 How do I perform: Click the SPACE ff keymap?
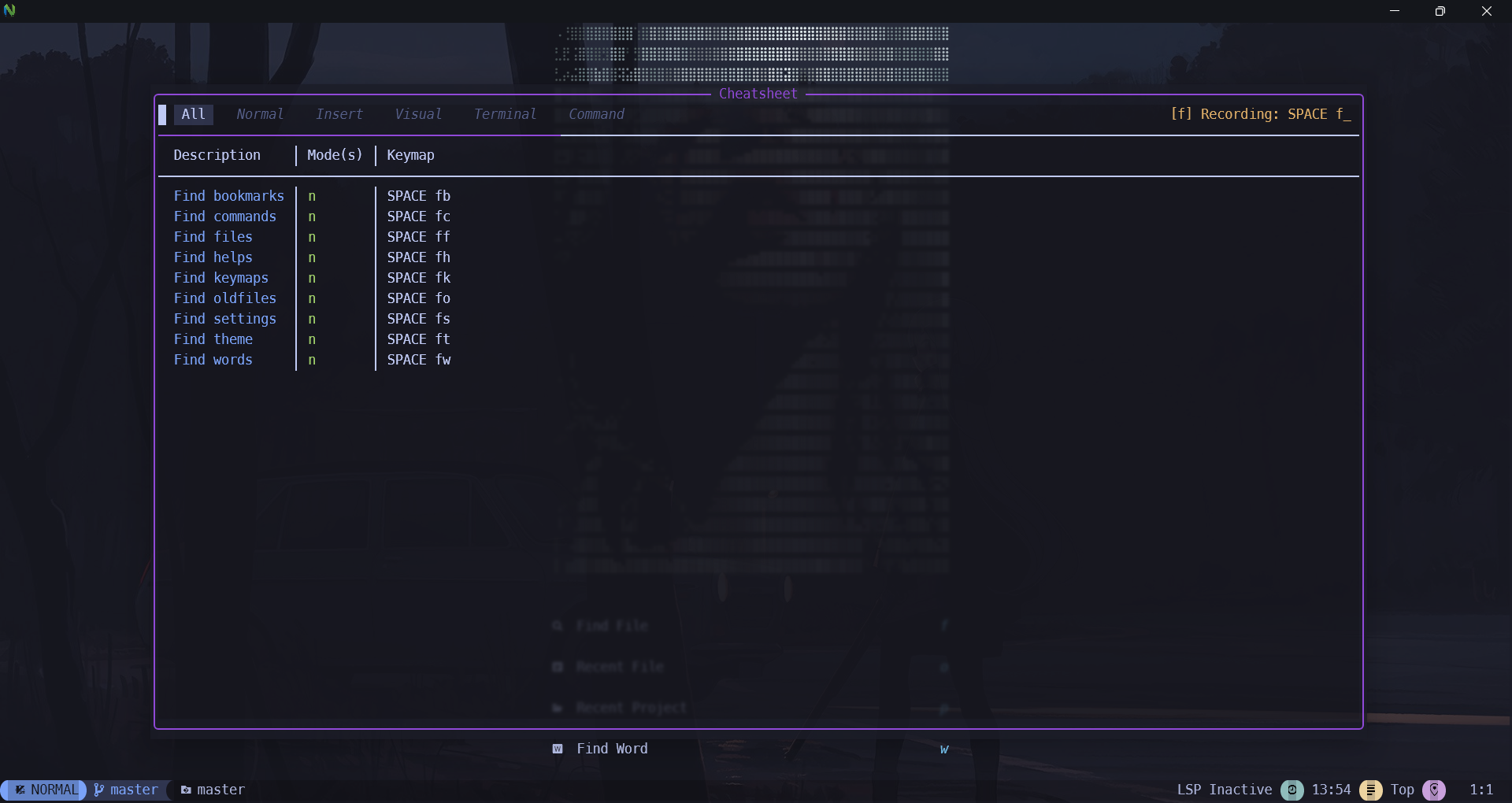pyautogui.click(x=419, y=237)
